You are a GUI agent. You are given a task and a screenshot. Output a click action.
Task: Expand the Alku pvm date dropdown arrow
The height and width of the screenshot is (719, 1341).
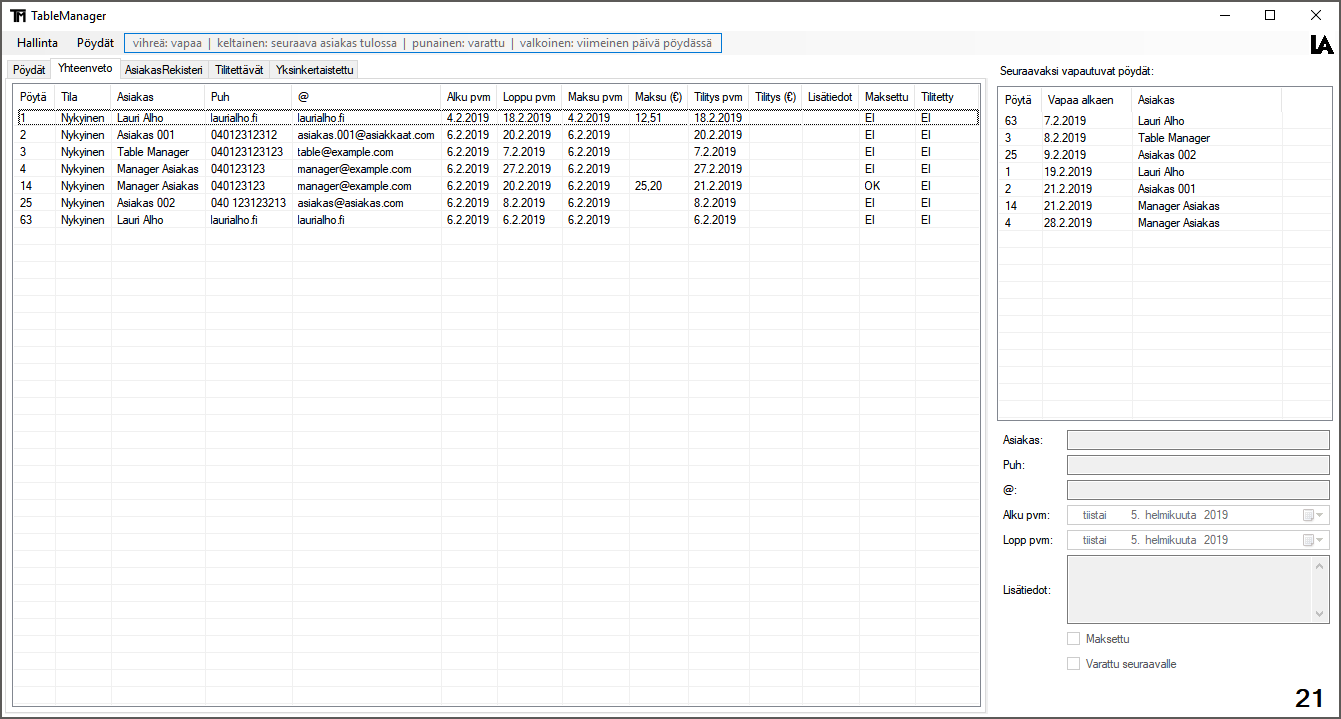[1320, 514]
